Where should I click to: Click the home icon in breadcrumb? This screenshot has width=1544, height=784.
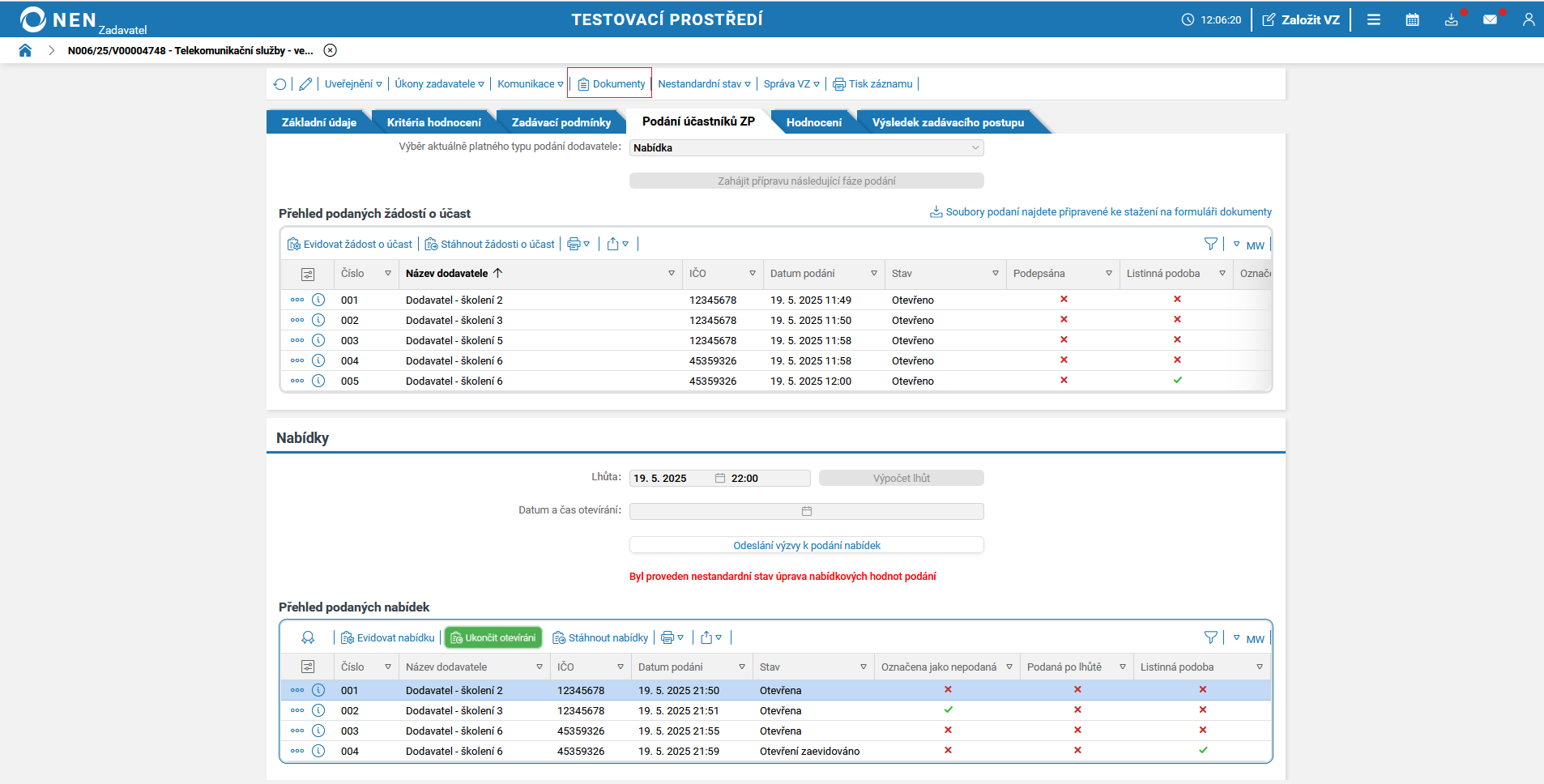25,50
